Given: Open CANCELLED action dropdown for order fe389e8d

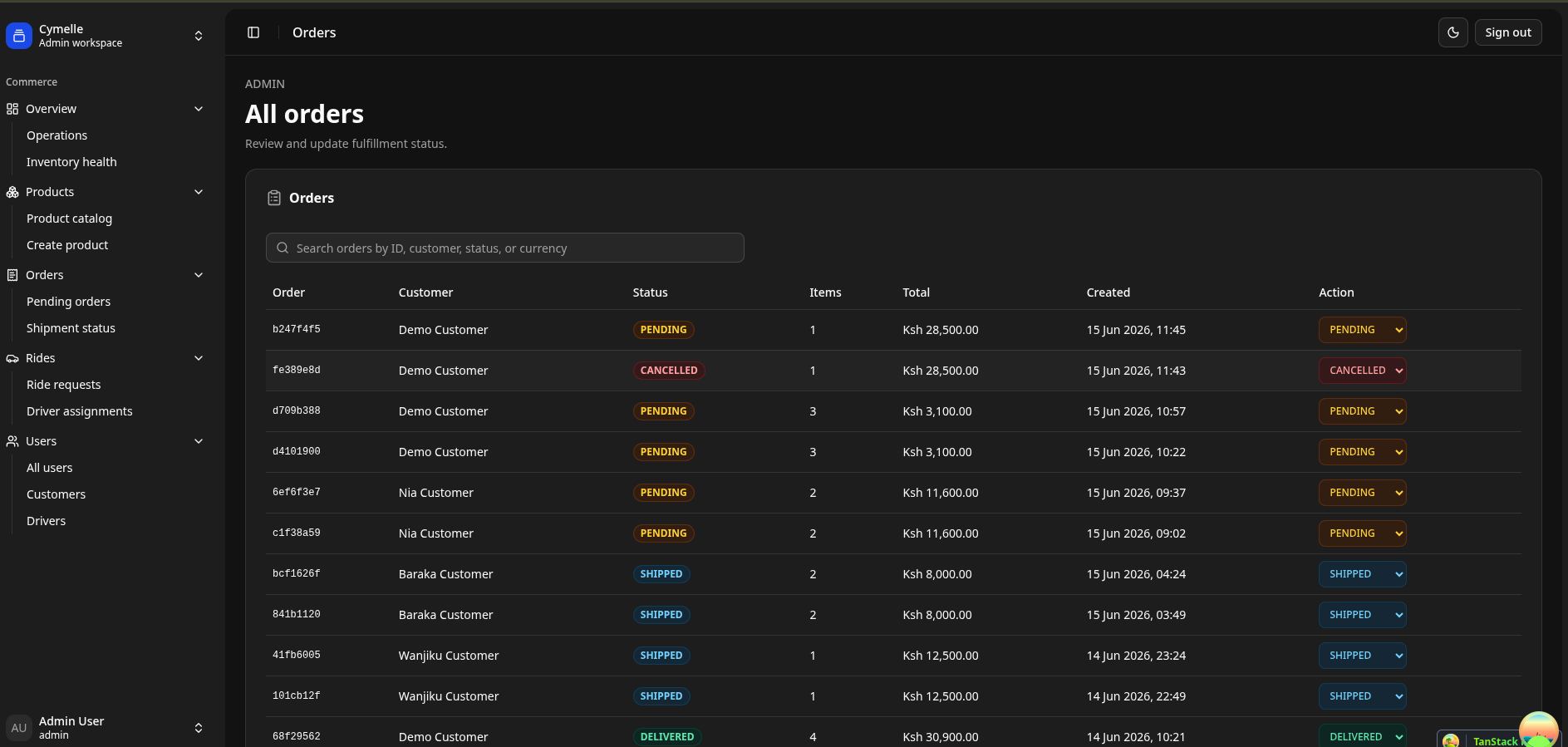Looking at the screenshot, I should [1363, 371].
